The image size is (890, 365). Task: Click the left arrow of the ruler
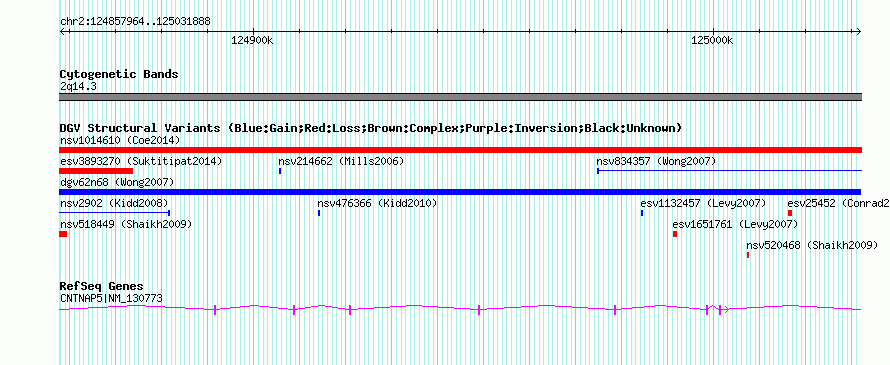62,31
